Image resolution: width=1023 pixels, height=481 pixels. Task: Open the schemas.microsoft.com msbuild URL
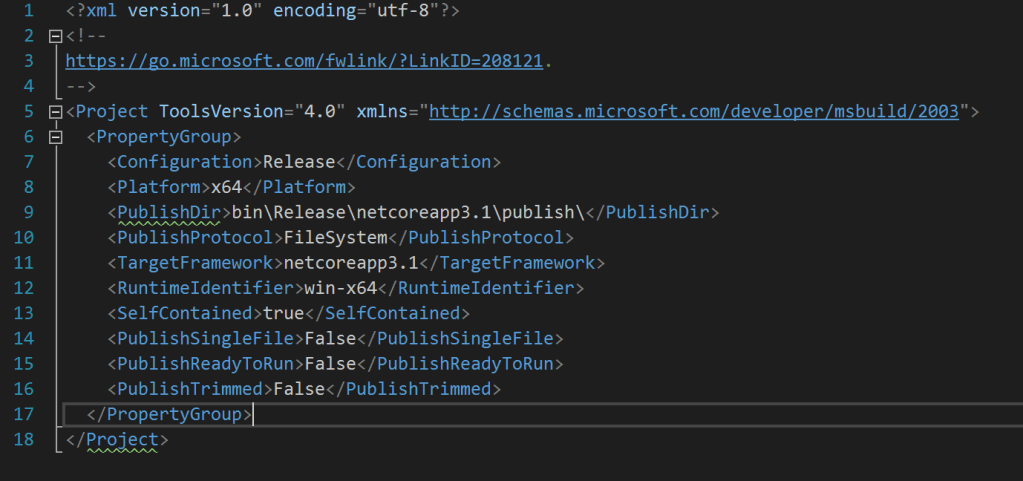pyautogui.click(x=693, y=111)
